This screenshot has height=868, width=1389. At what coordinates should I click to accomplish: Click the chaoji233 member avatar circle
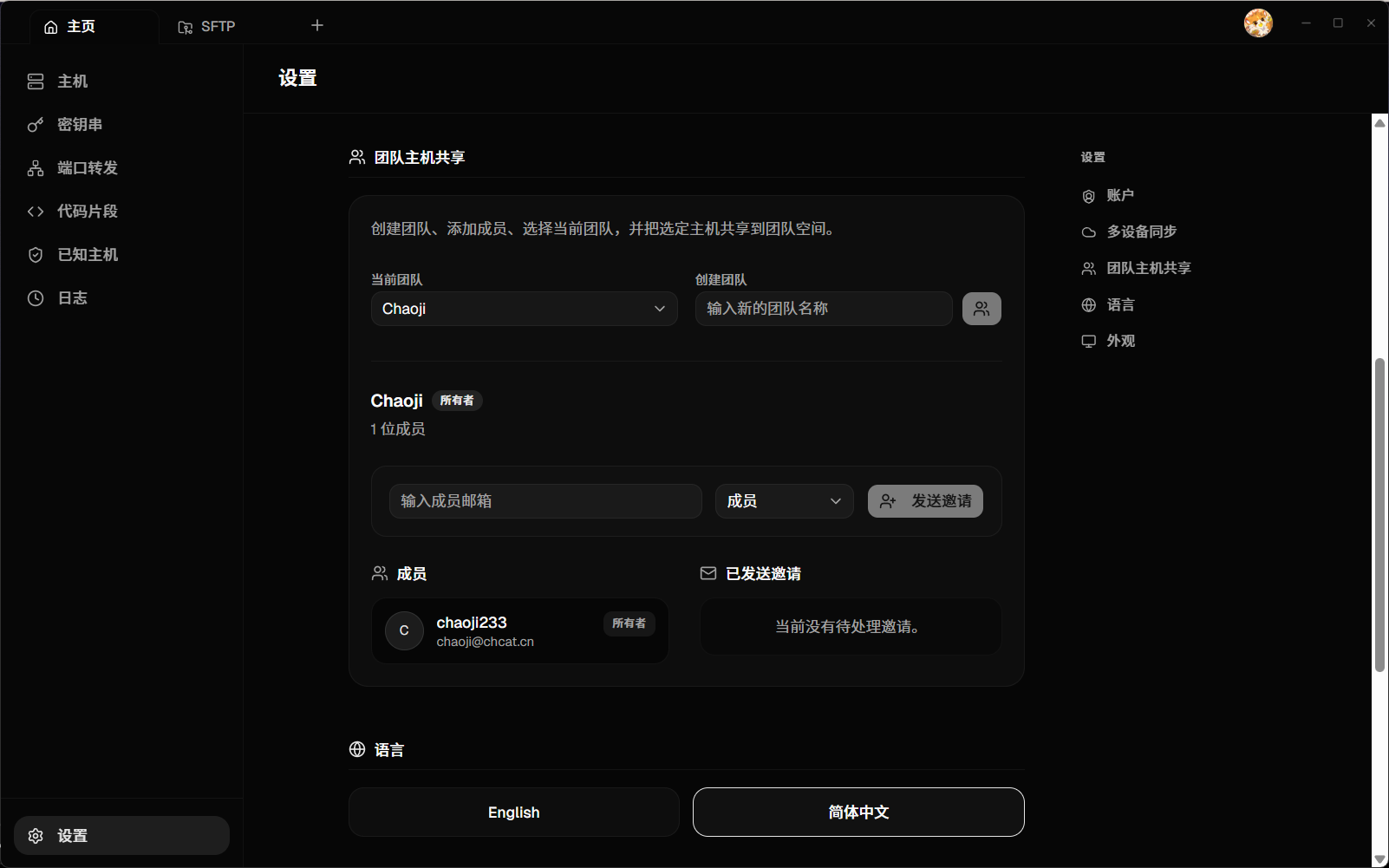pyautogui.click(x=404, y=630)
